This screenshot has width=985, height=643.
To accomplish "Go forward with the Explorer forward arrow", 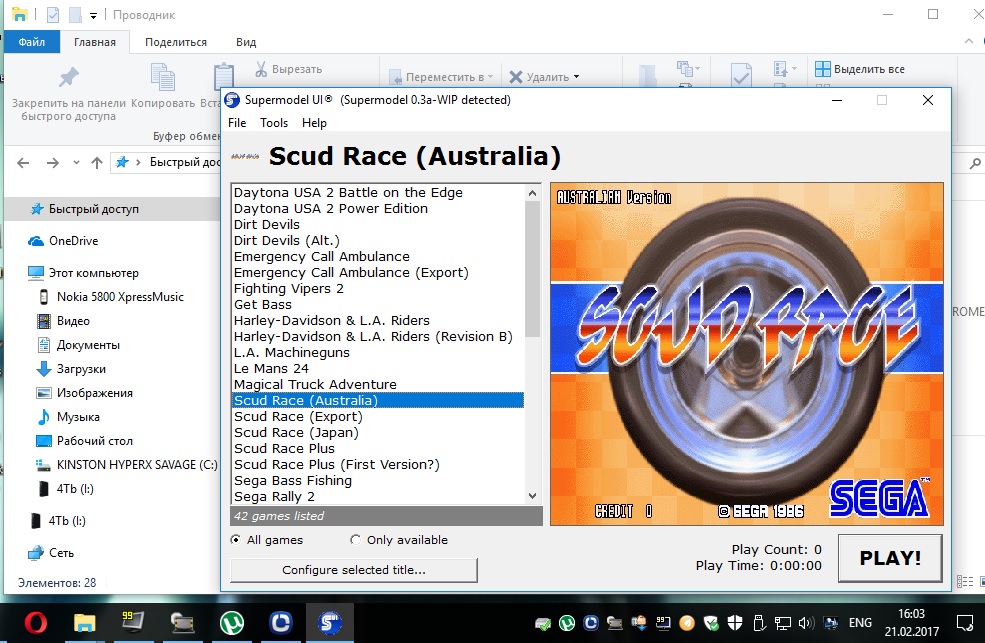I will [53, 163].
